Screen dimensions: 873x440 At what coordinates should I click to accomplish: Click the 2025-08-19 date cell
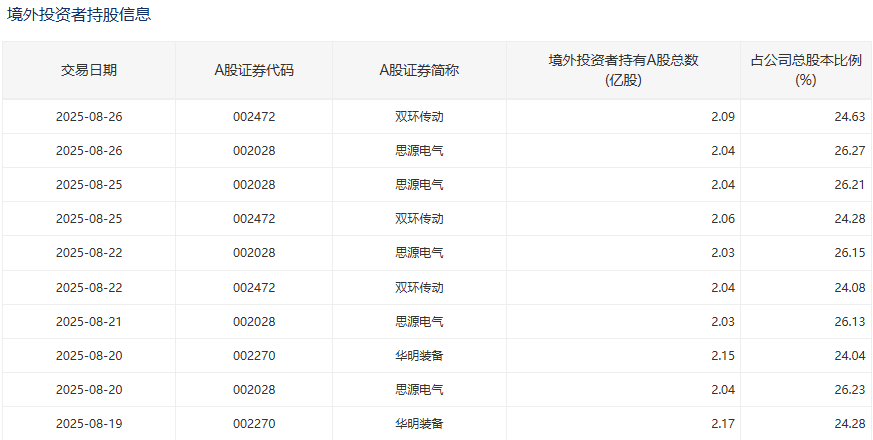(89, 423)
